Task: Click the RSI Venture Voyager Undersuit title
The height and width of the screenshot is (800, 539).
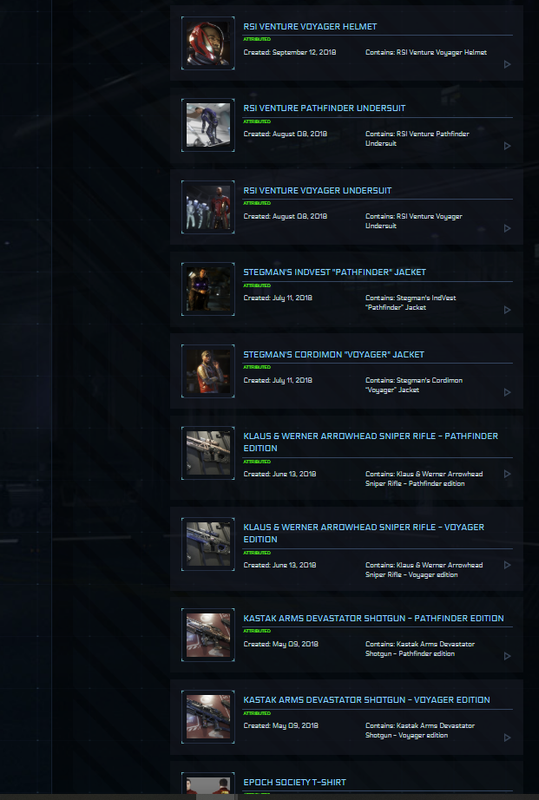Action: 317,190
